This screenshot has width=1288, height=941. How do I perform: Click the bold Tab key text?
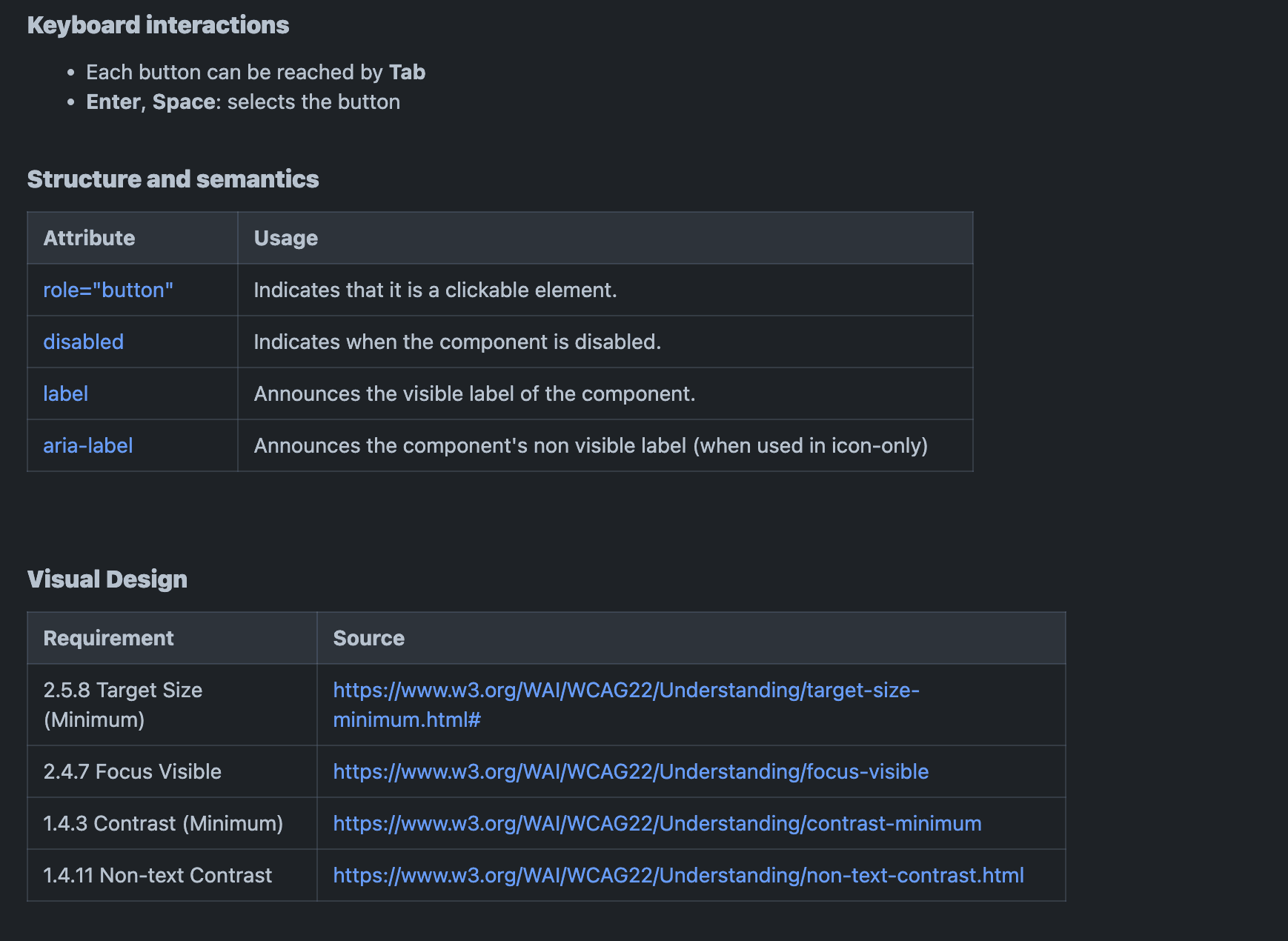click(x=407, y=72)
